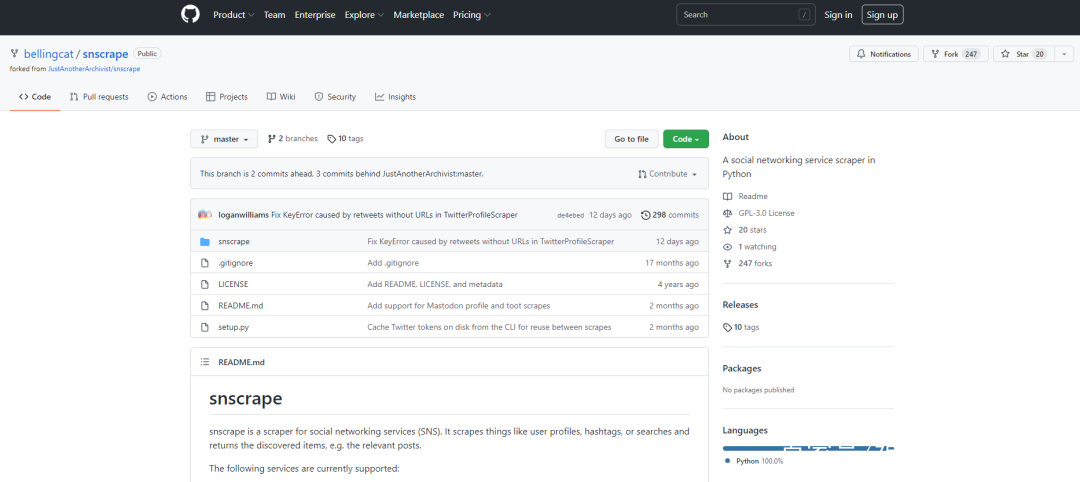
Task: Open the Team page
Action: (x=274, y=14)
